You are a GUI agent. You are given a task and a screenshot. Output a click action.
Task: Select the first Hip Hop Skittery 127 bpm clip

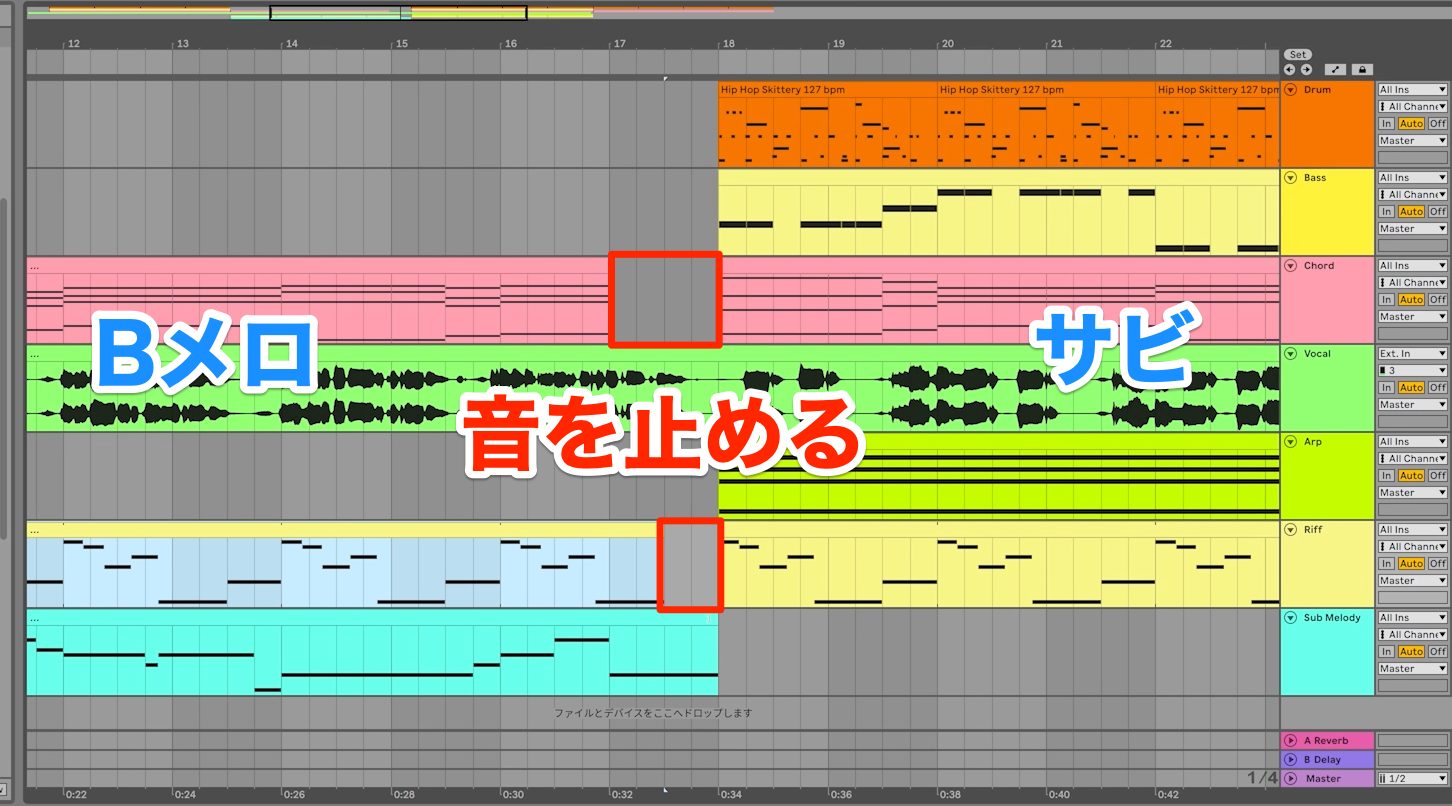[827, 124]
